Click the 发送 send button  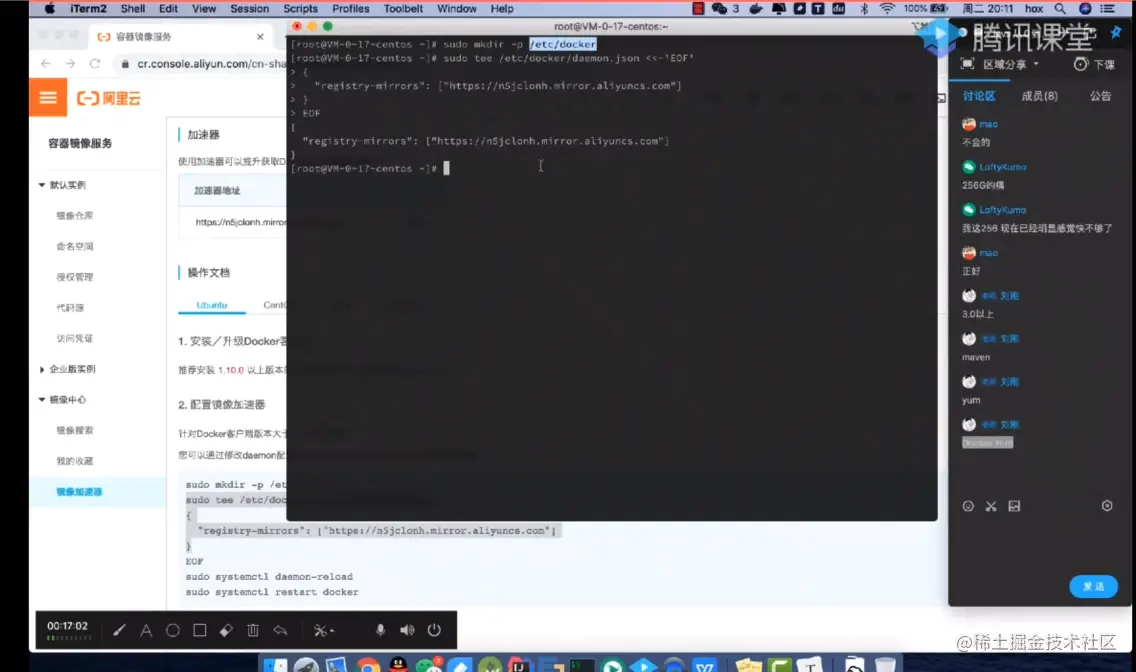1093,587
